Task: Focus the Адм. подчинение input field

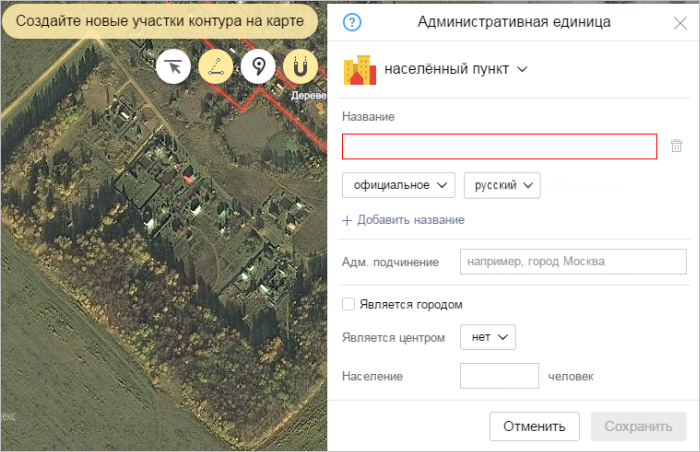Action: 573,262
